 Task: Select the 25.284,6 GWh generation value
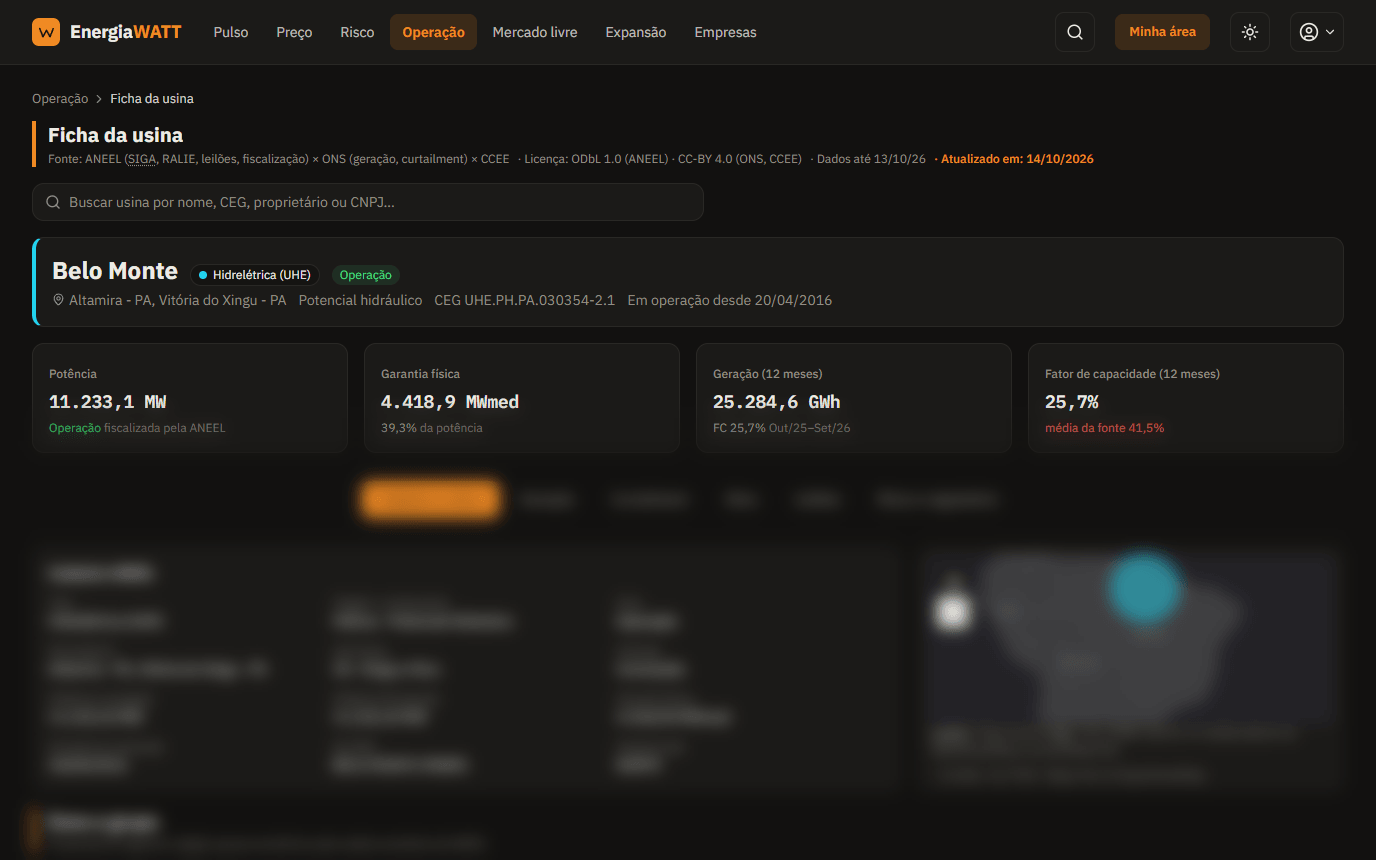[777, 402]
